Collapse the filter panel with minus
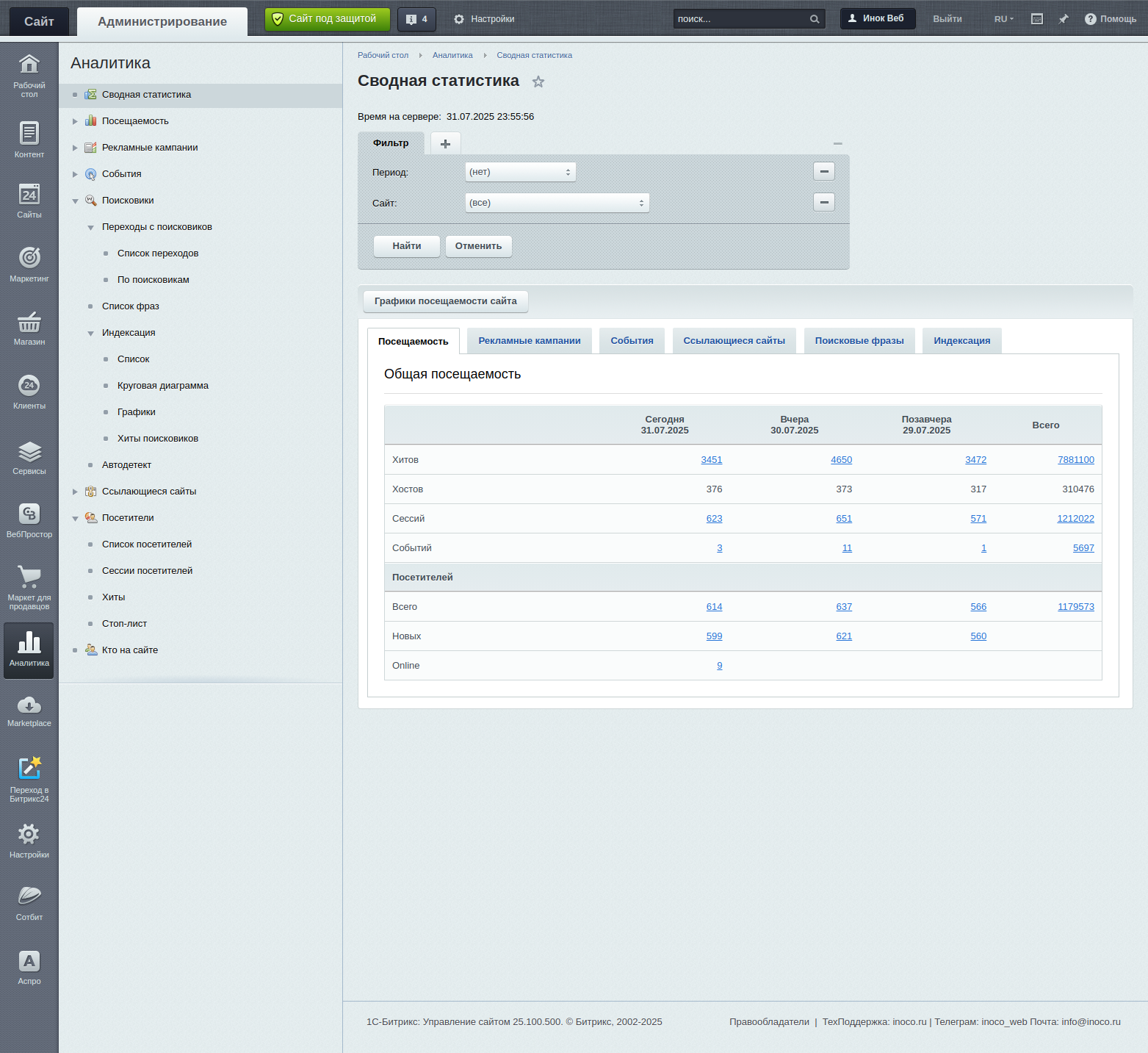1148x1053 pixels. point(837,143)
